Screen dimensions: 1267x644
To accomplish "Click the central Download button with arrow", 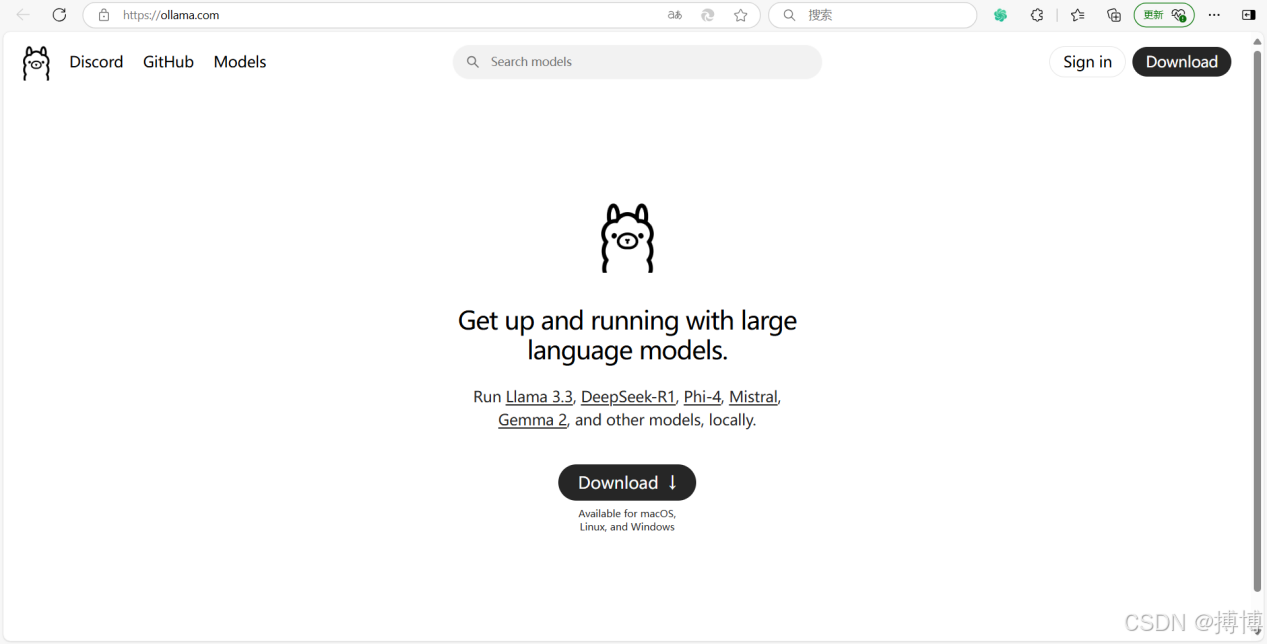I will 627,483.
